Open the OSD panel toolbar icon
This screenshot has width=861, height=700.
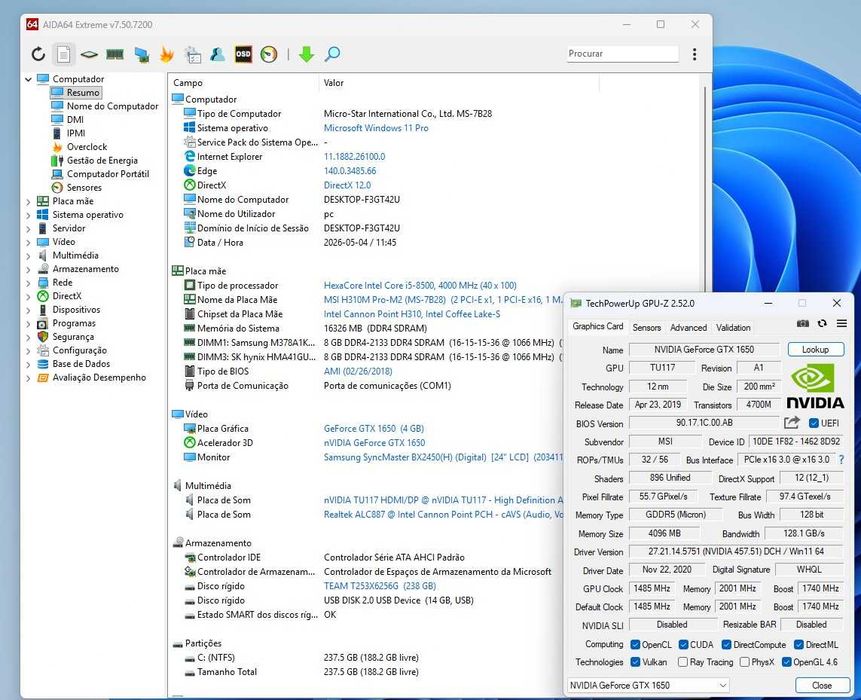click(243, 54)
